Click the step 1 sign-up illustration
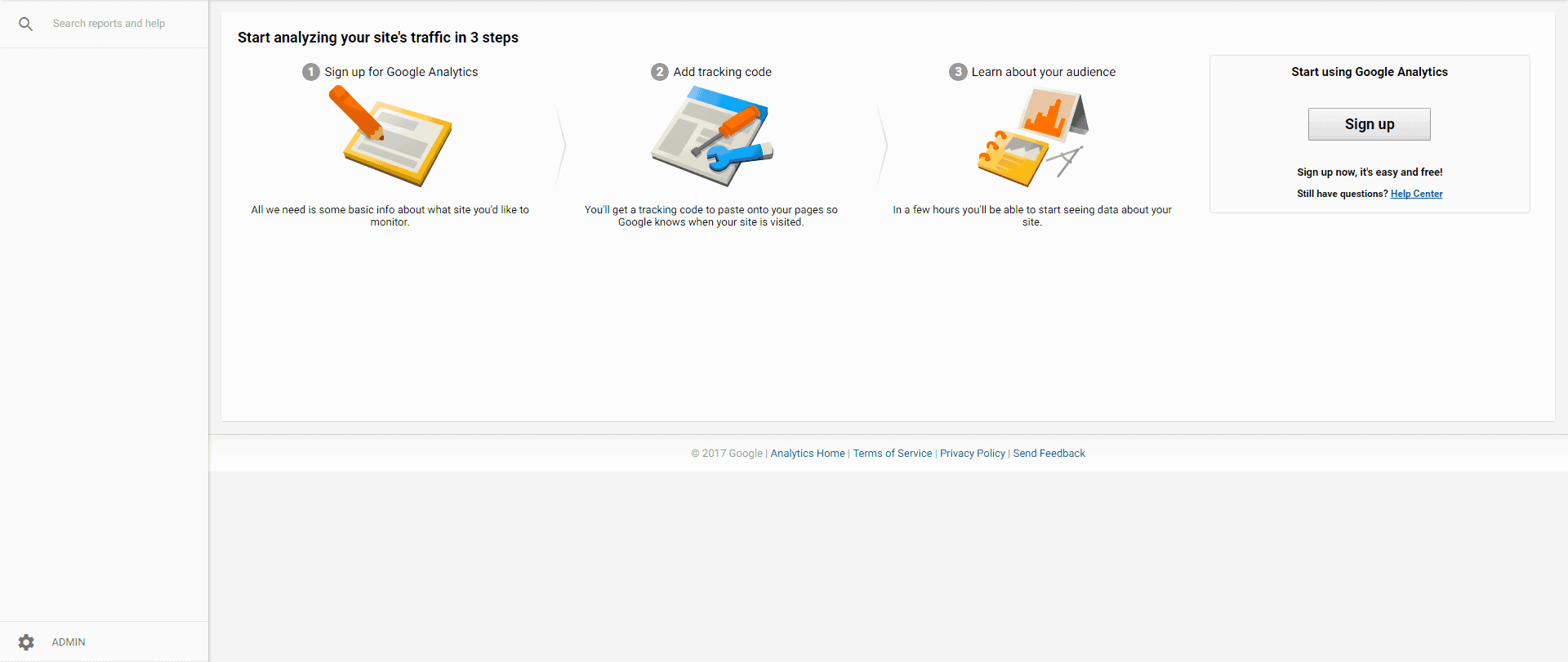 (x=390, y=136)
